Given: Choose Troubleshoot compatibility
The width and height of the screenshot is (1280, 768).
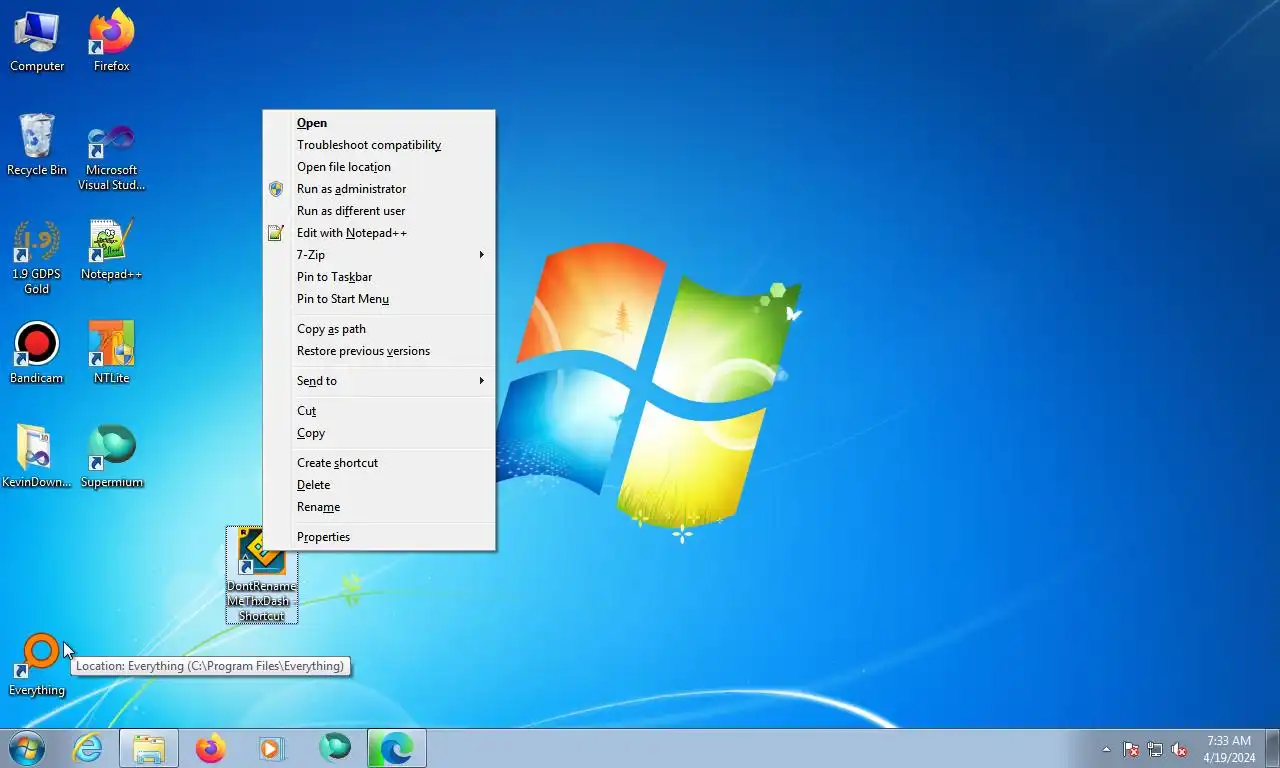Looking at the screenshot, I should 379,145.
